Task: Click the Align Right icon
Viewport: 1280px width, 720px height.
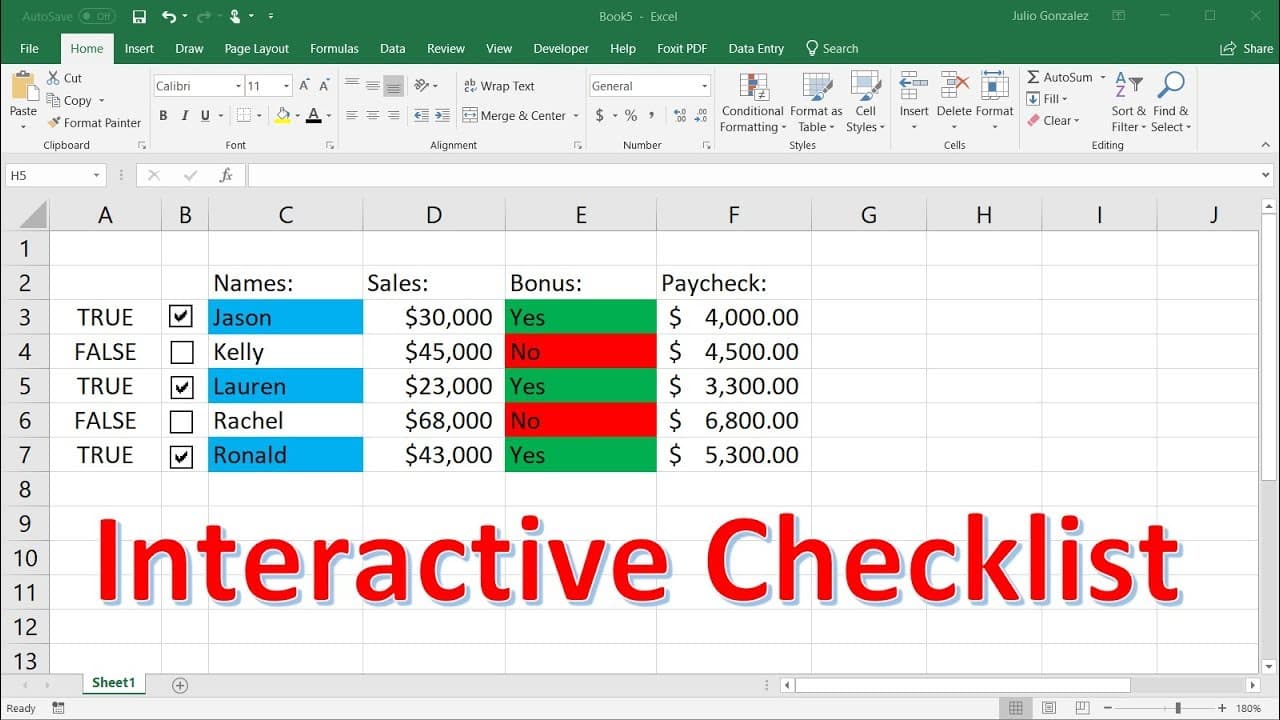Action: 393,116
